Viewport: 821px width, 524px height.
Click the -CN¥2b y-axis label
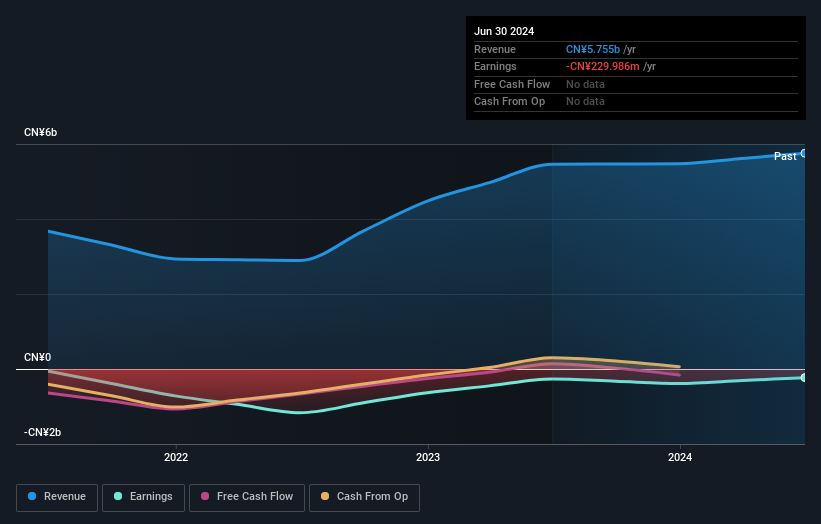42,432
